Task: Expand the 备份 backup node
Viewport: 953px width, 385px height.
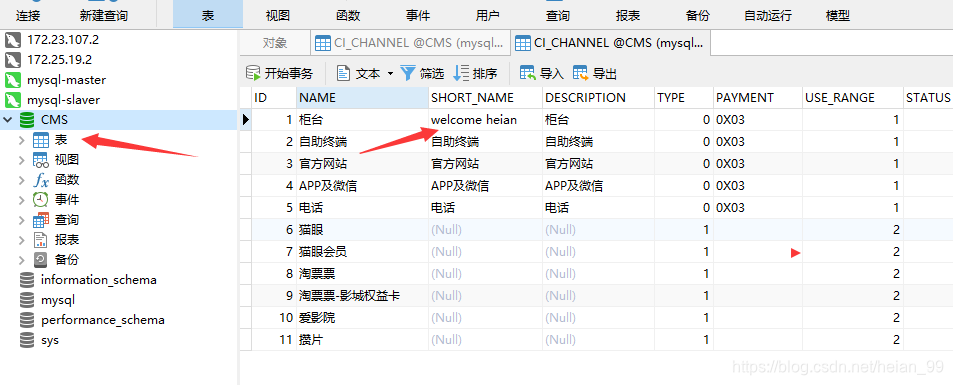Action: click(22, 260)
